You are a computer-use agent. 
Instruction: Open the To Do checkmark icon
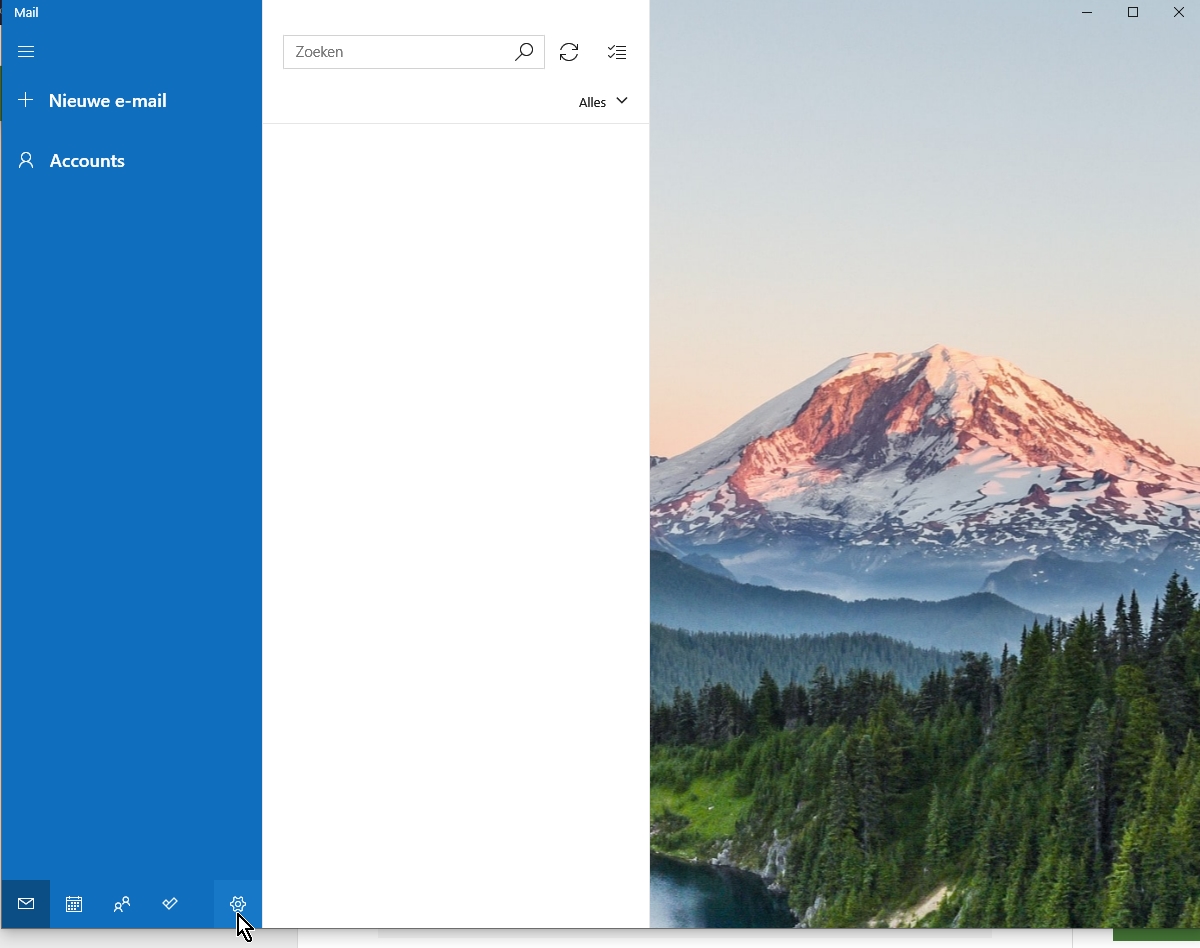170,904
